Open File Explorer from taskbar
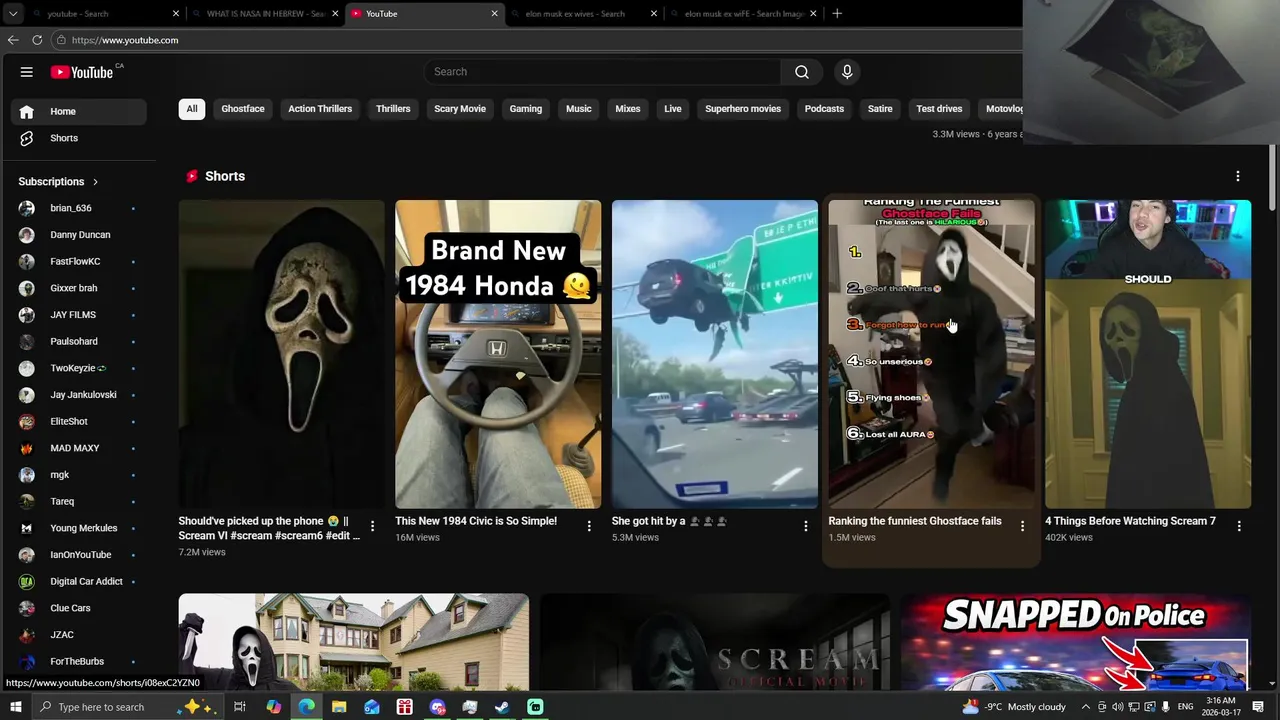Image resolution: width=1280 pixels, height=720 pixels. pyautogui.click(x=339, y=707)
